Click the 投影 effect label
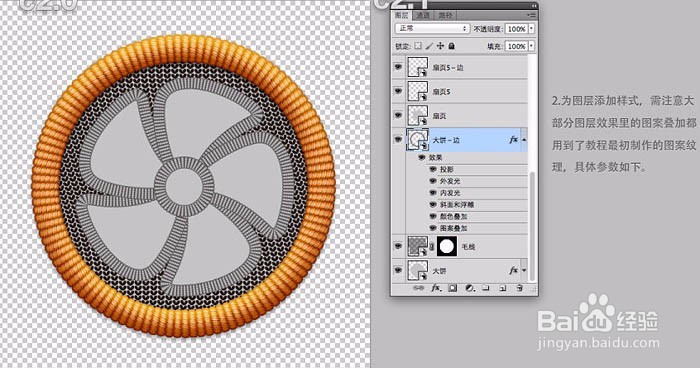 click(x=446, y=169)
